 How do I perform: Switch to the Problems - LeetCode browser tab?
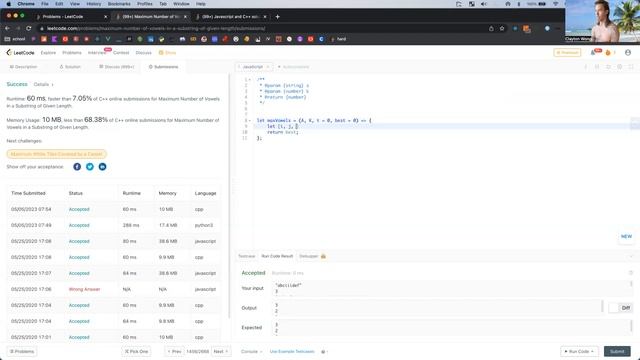pos(71,17)
